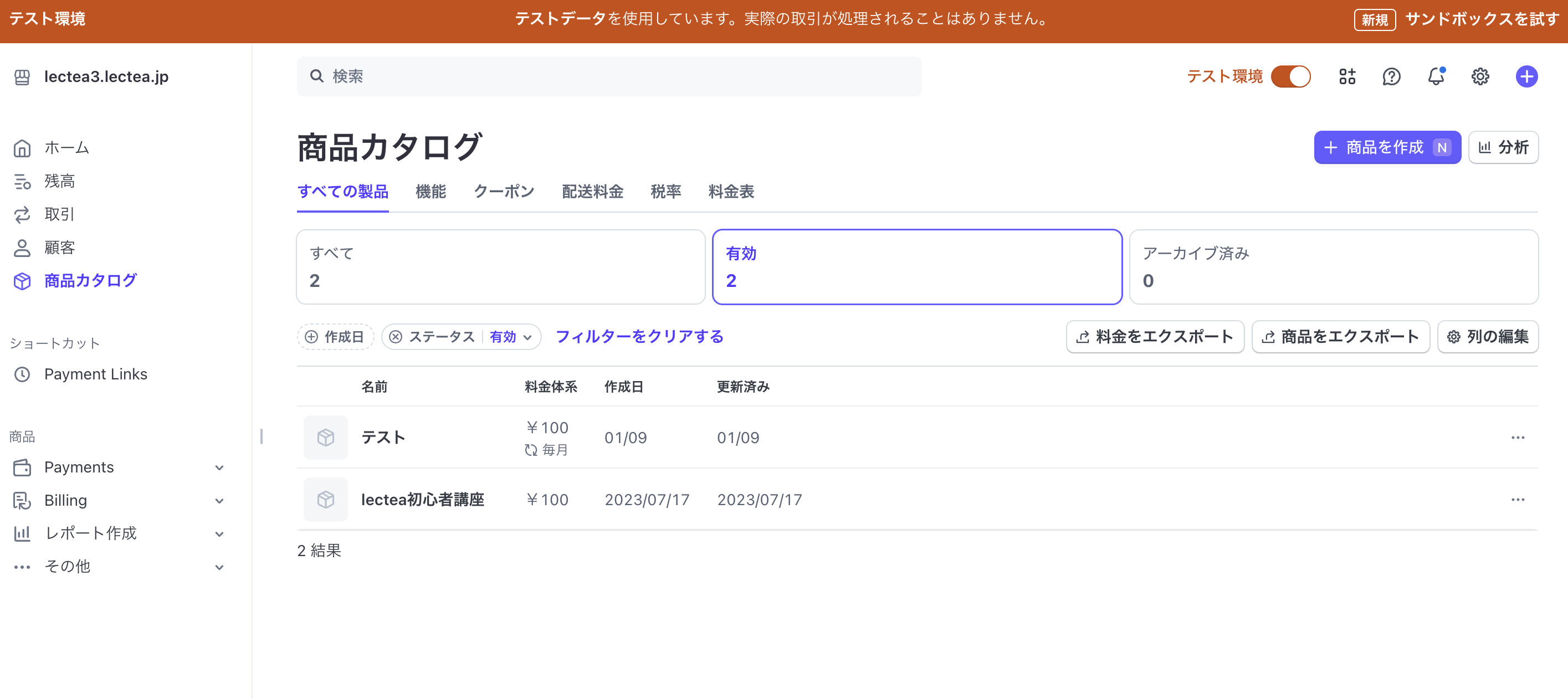Open the notifications bell
1568x699 pixels.
1436,76
